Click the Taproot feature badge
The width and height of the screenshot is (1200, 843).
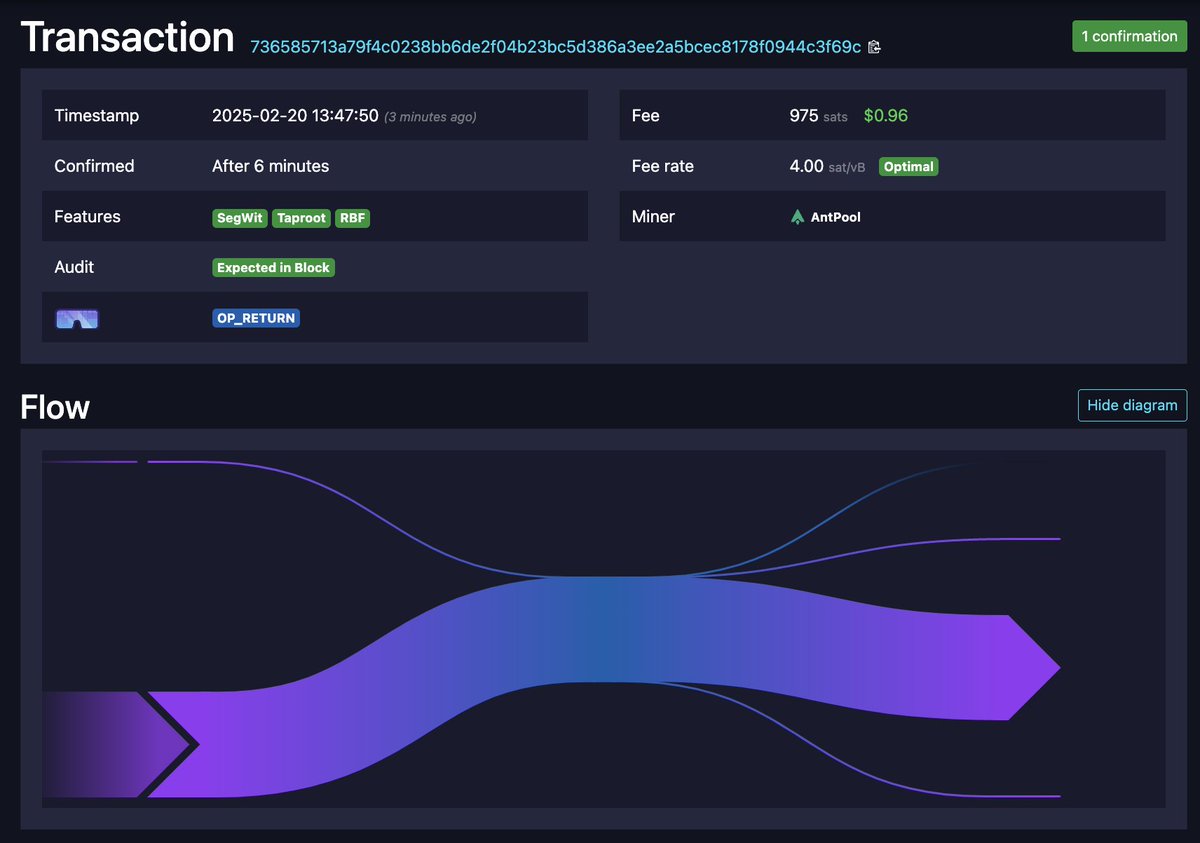301,217
